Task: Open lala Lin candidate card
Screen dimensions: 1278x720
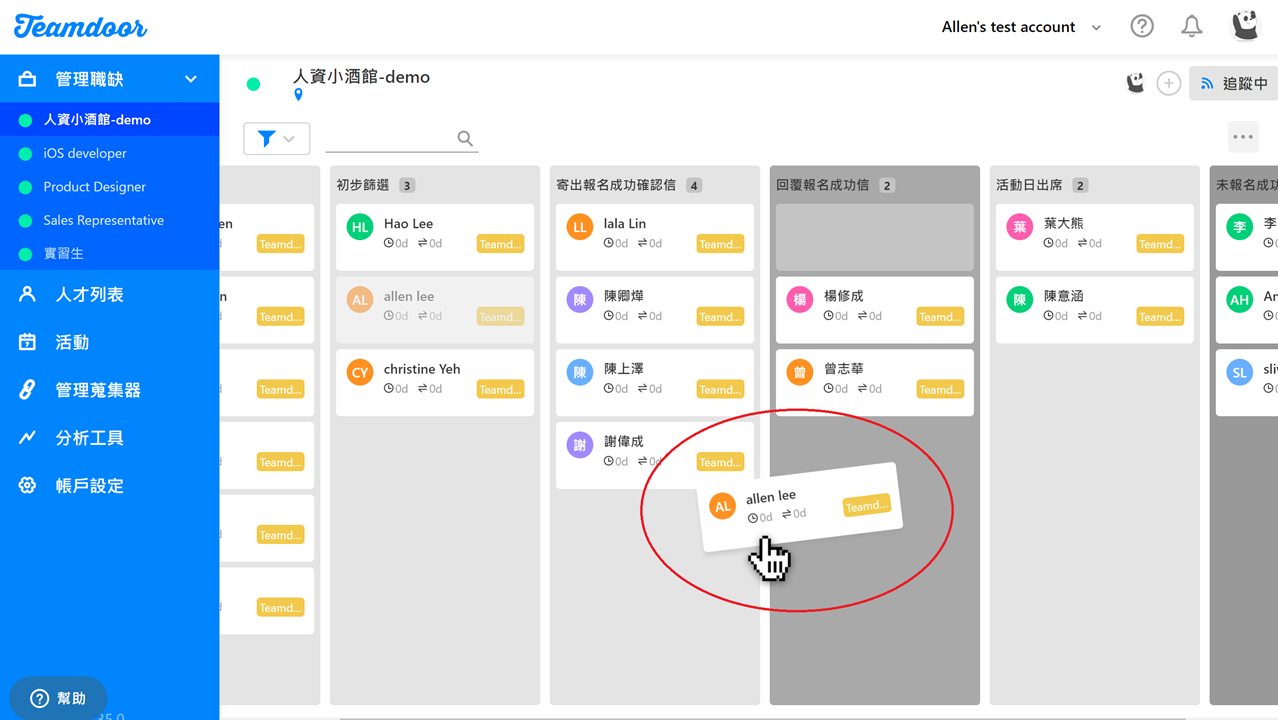Action: [654, 237]
